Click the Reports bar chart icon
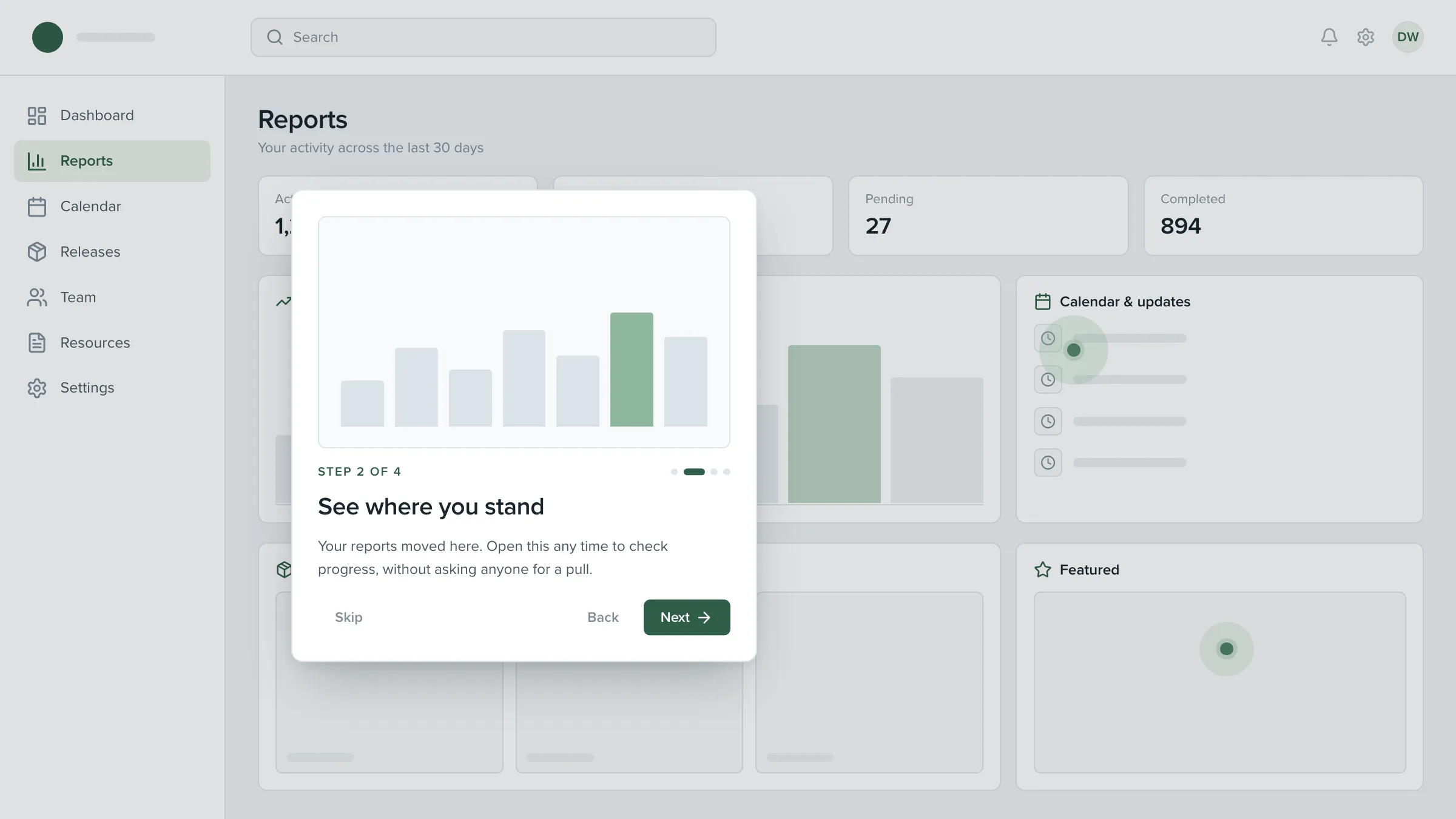The height and width of the screenshot is (819, 1456). (x=37, y=161)
